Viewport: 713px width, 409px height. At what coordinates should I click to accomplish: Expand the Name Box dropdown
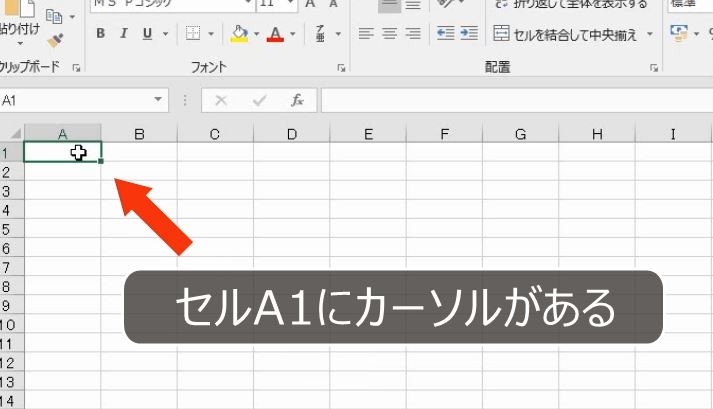[x=158, y=100]
